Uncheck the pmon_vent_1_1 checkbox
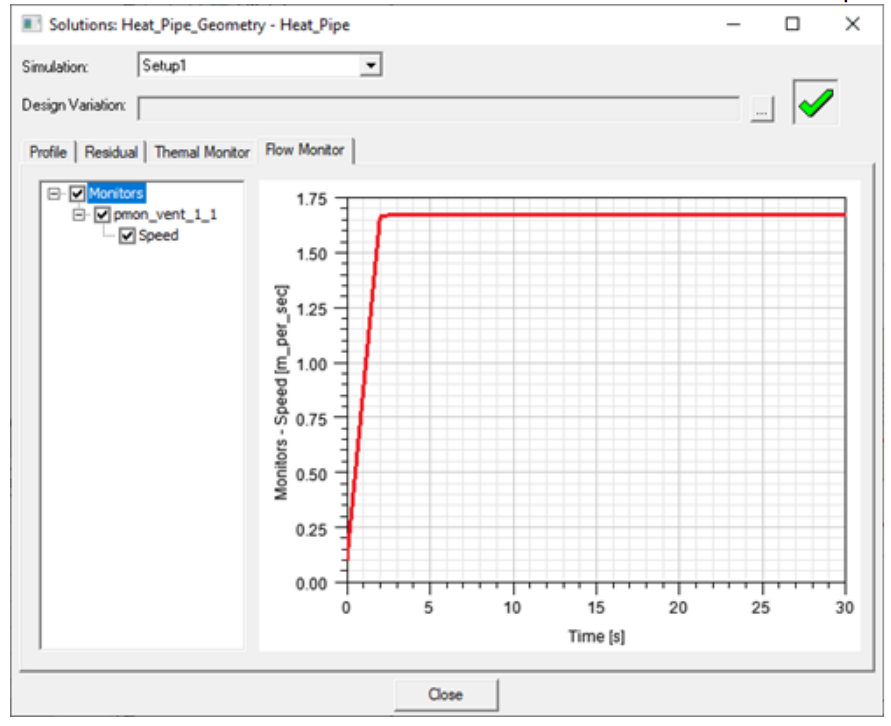Image resolution: width=891 pixels, height=726 pixels. 102,215
